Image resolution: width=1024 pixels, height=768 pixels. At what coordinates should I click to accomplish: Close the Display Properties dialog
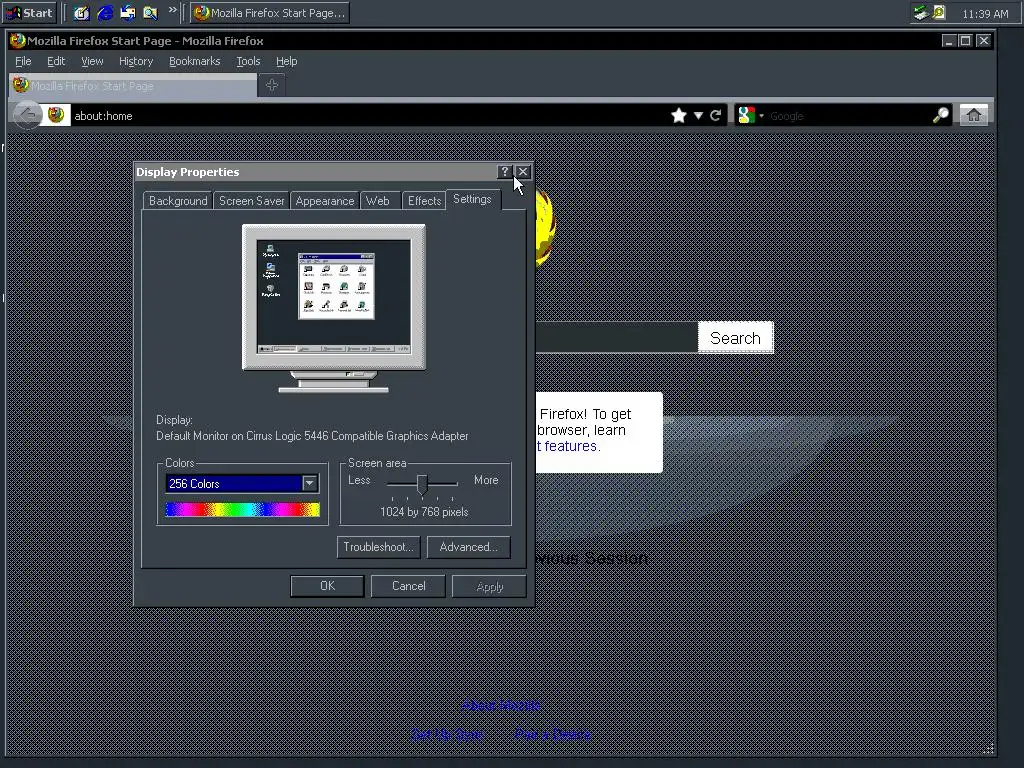coord(522,172)
